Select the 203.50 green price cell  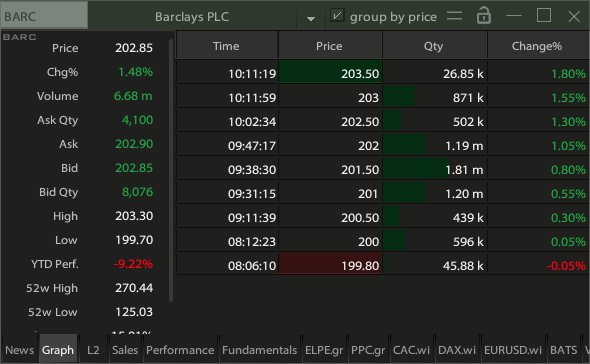pyautogui.click(x=330, y=73)
